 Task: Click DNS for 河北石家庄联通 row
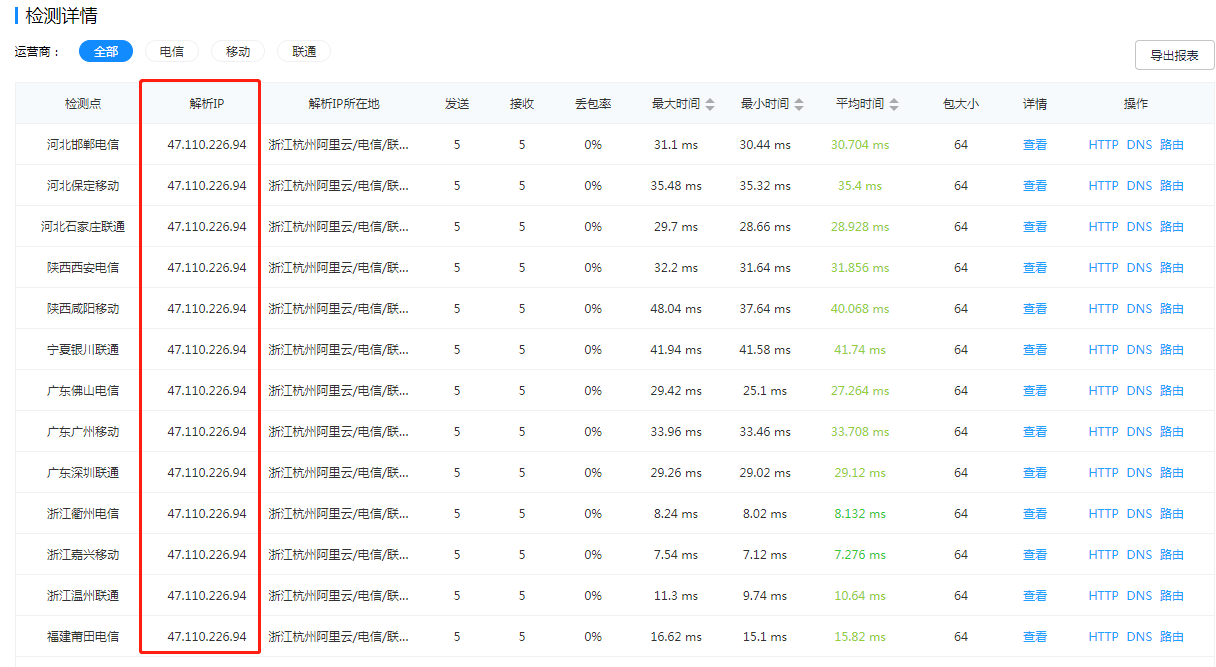pyautogui.click(x=1139, y=227)
